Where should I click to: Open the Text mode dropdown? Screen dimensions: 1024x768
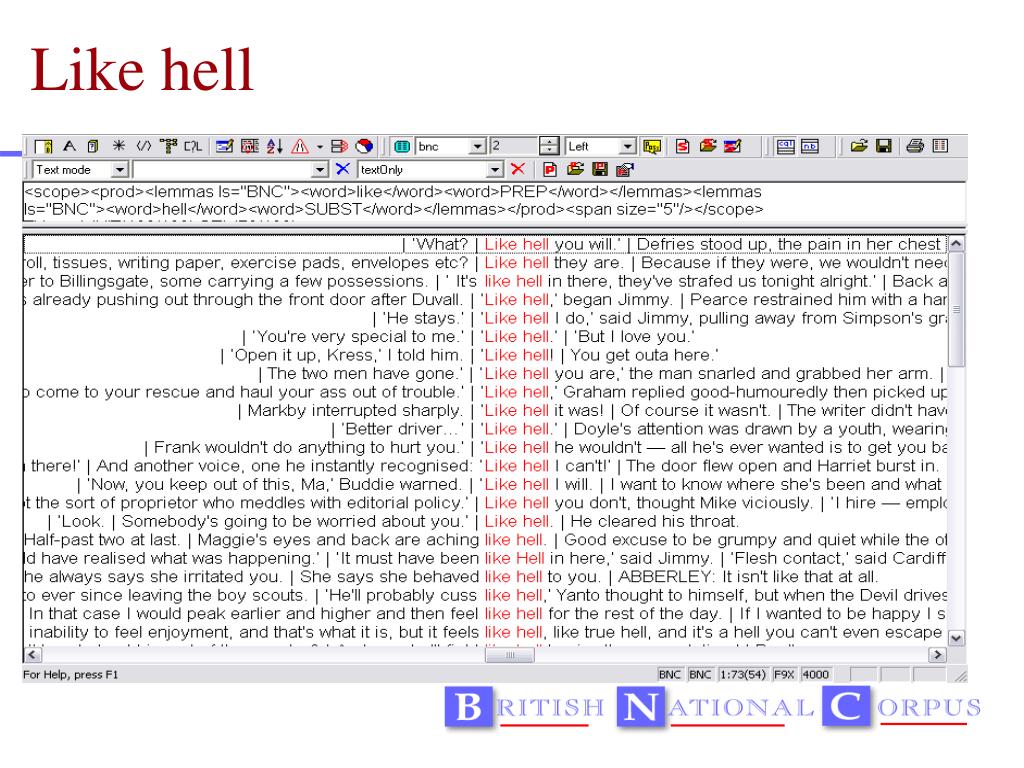[x=120, y=170]
